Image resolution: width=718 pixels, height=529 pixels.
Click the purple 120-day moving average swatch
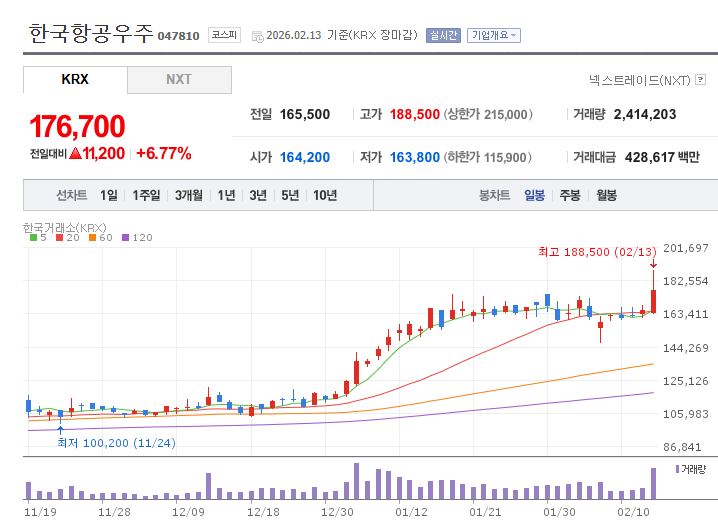coord(125,238)
